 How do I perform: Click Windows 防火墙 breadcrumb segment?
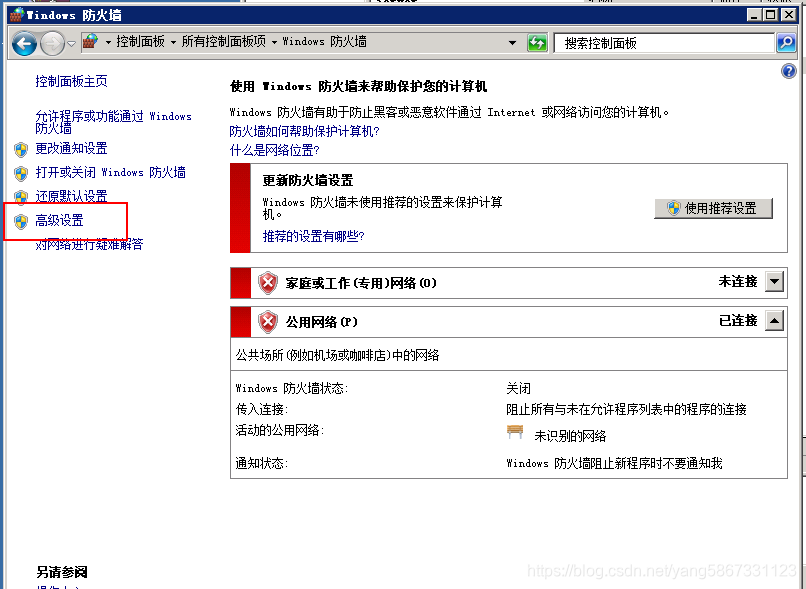pos(324,41)
